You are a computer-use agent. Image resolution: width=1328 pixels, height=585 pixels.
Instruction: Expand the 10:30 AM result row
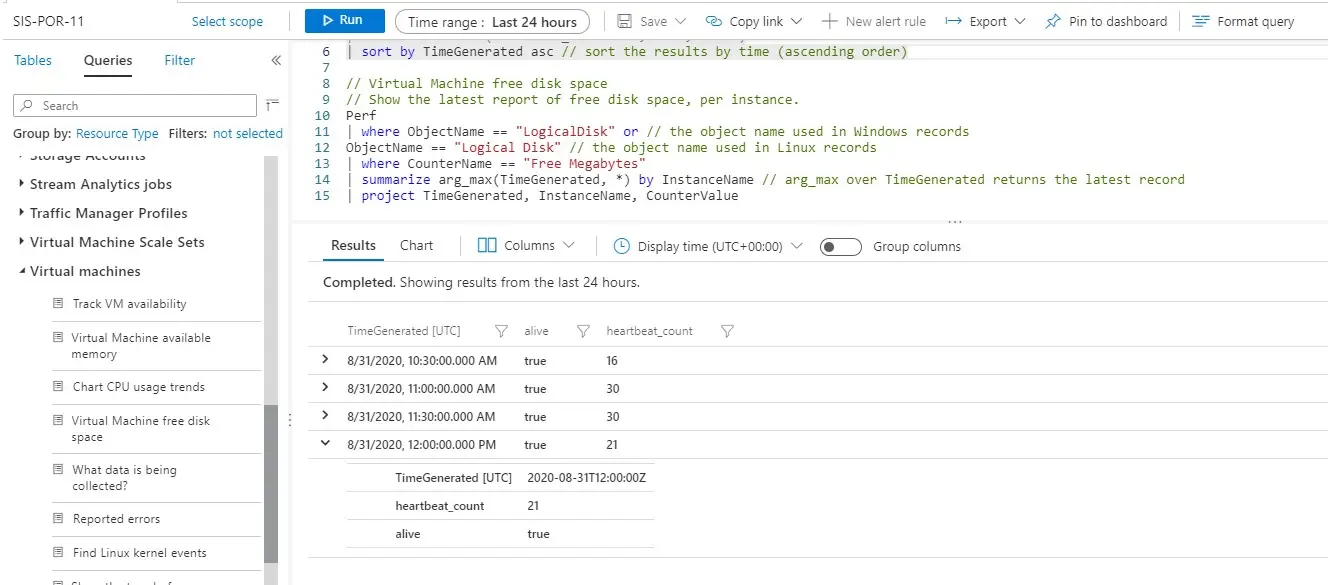click(x=325, y=360)
